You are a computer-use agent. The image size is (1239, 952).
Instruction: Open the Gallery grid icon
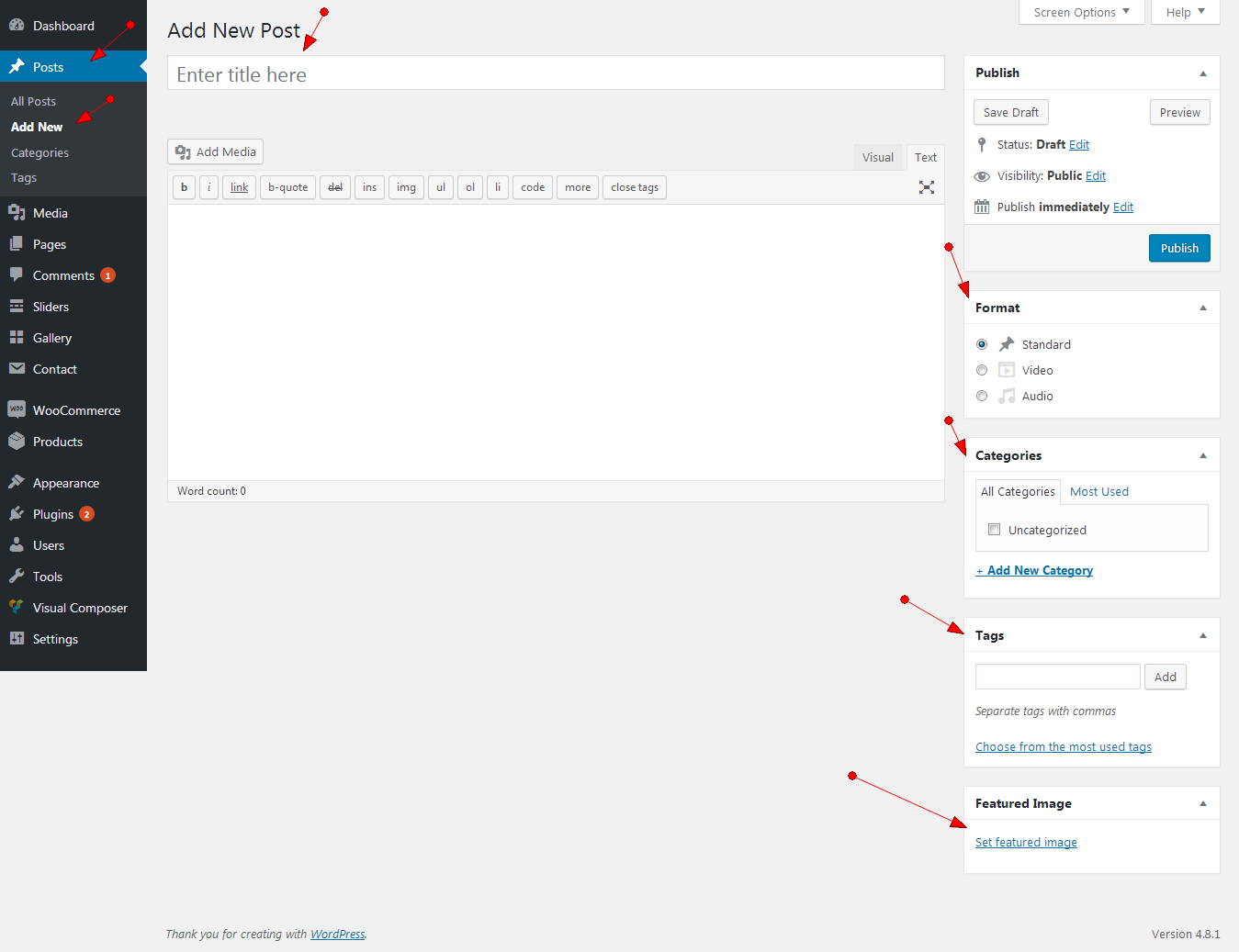tap(17, 338)
